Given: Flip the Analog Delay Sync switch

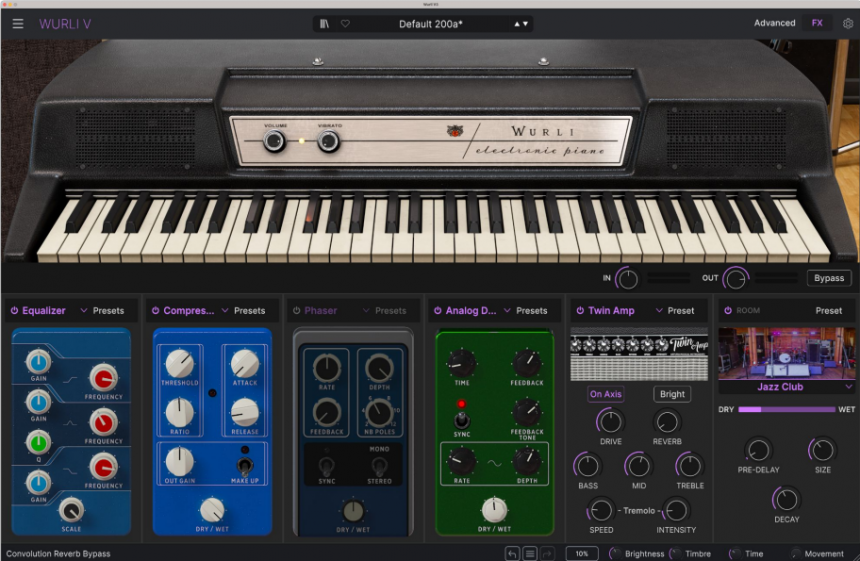Looking at the screenshot, I should pyautogui.click(x=462, y=420).
